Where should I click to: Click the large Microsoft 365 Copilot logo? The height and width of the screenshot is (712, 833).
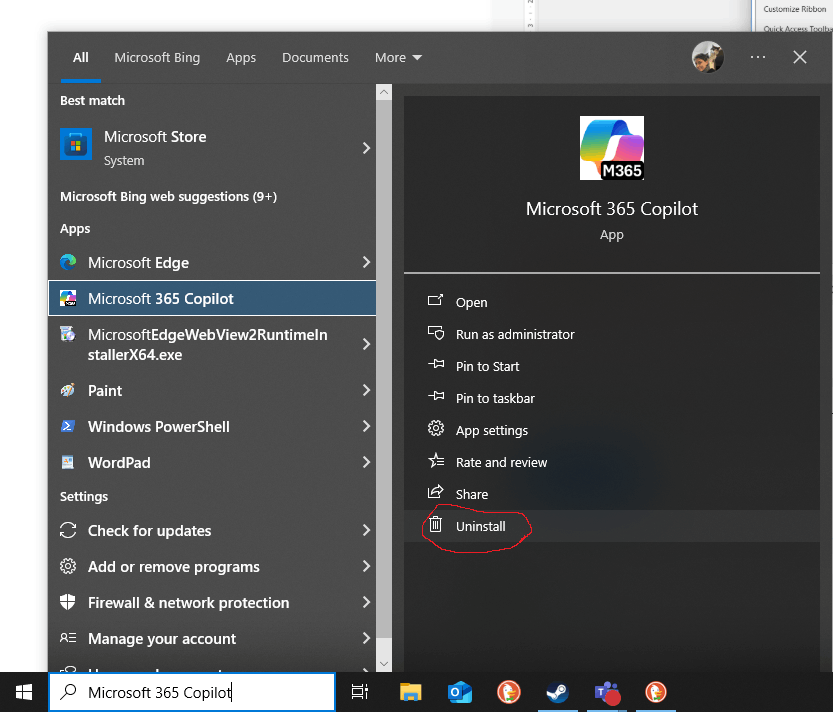[x=611, y=148]
